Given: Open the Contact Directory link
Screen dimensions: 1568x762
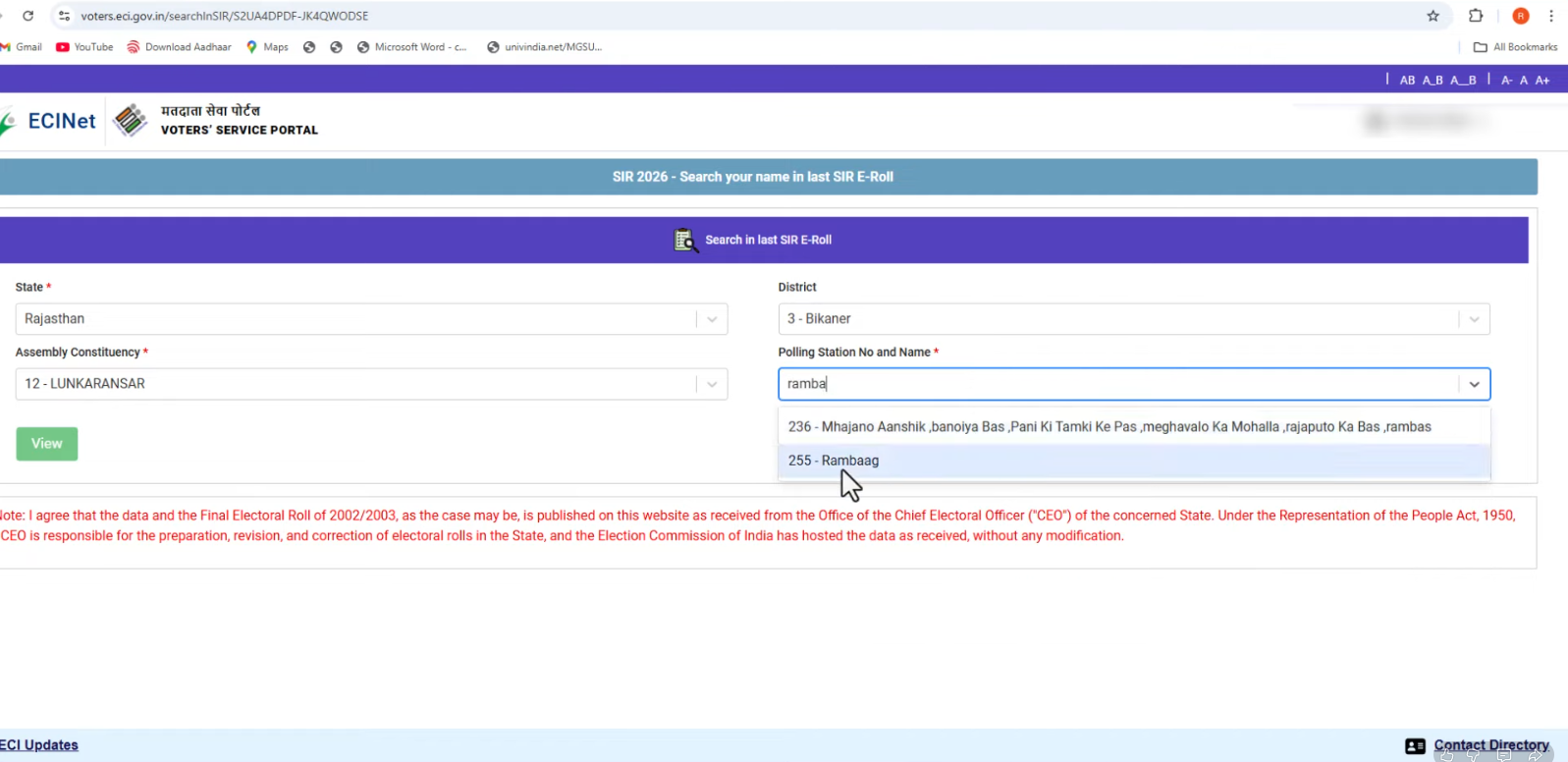Looking at the screenshot, I should coord(1490,745).
